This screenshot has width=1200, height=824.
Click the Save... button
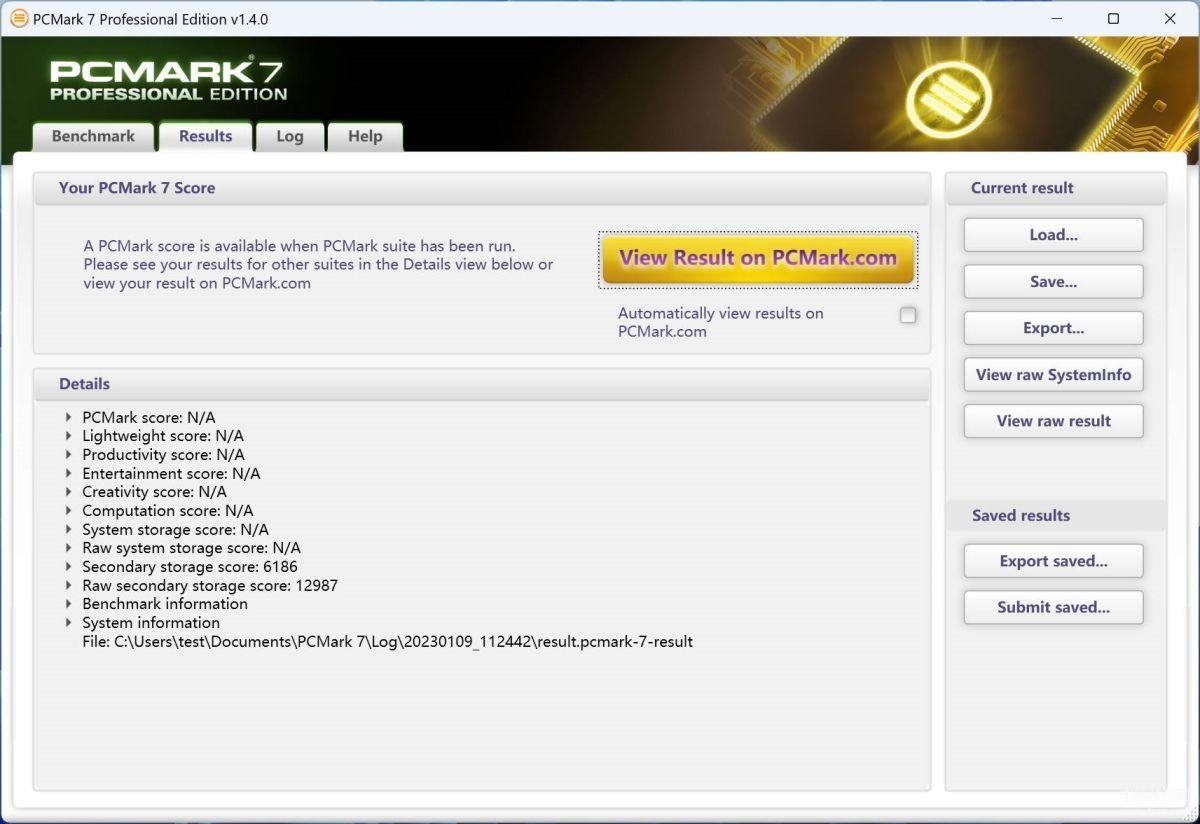[1054, 282]
